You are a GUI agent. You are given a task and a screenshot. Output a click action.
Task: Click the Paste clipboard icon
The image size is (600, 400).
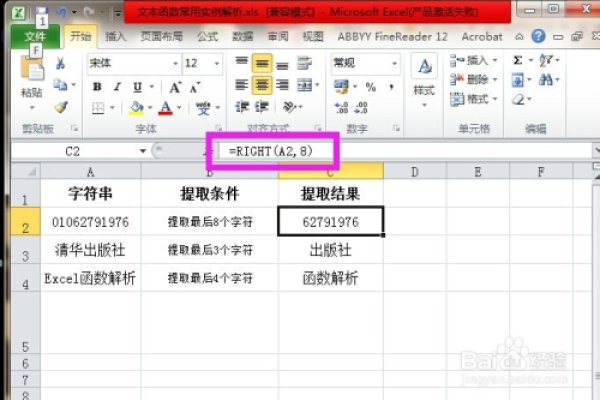coord(32,70)
